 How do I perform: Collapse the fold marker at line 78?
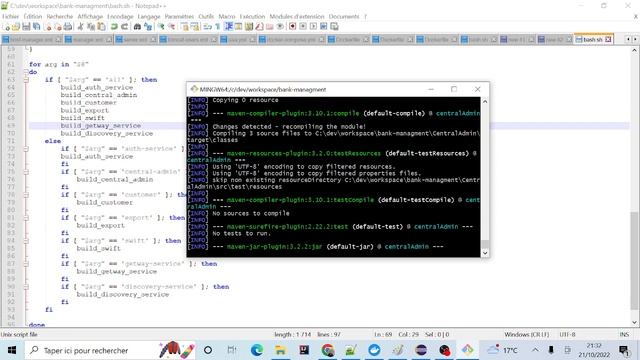point(26,195)
